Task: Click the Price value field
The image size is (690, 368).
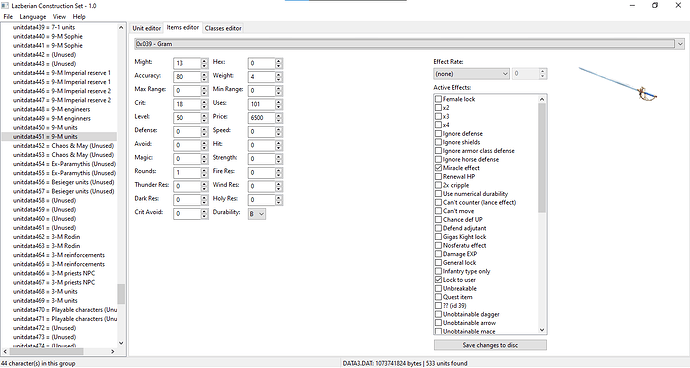Action: click(x=262, y=118)
